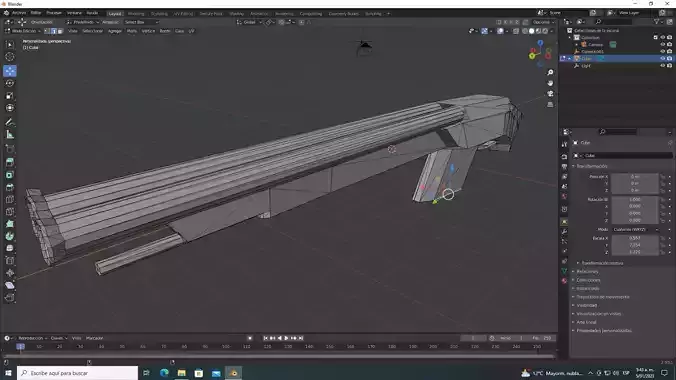
Task: Activate the Transform tool in left toolbar
Action: (10, 108)
